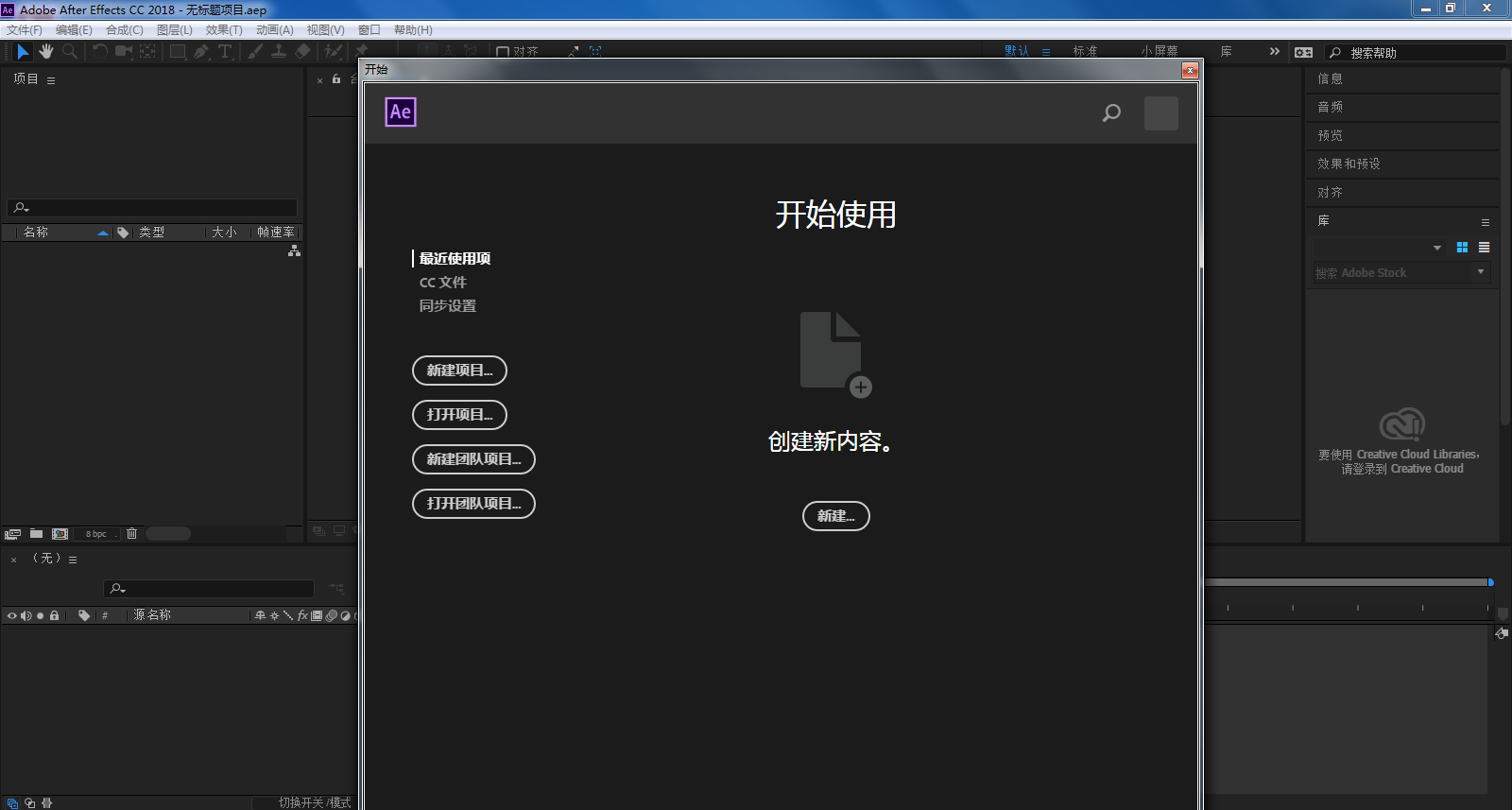Select the Clone Stamp tool
The image size is (1512, 810).
279,51
